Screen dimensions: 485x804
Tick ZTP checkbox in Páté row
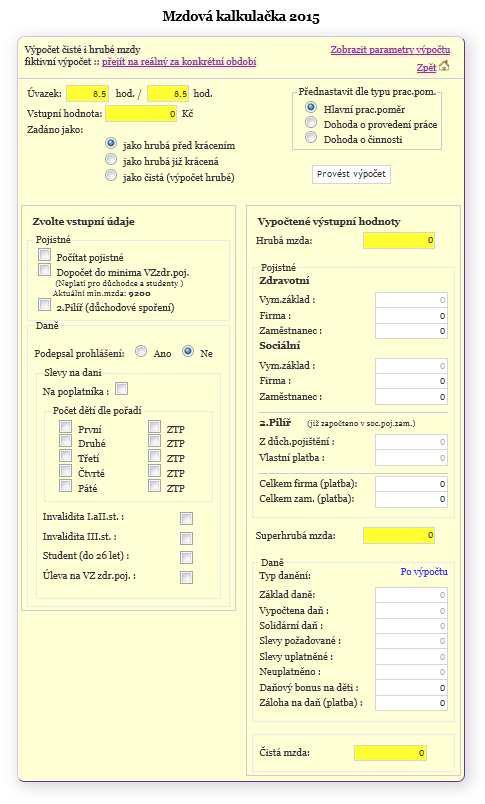(x=154, y=486)
